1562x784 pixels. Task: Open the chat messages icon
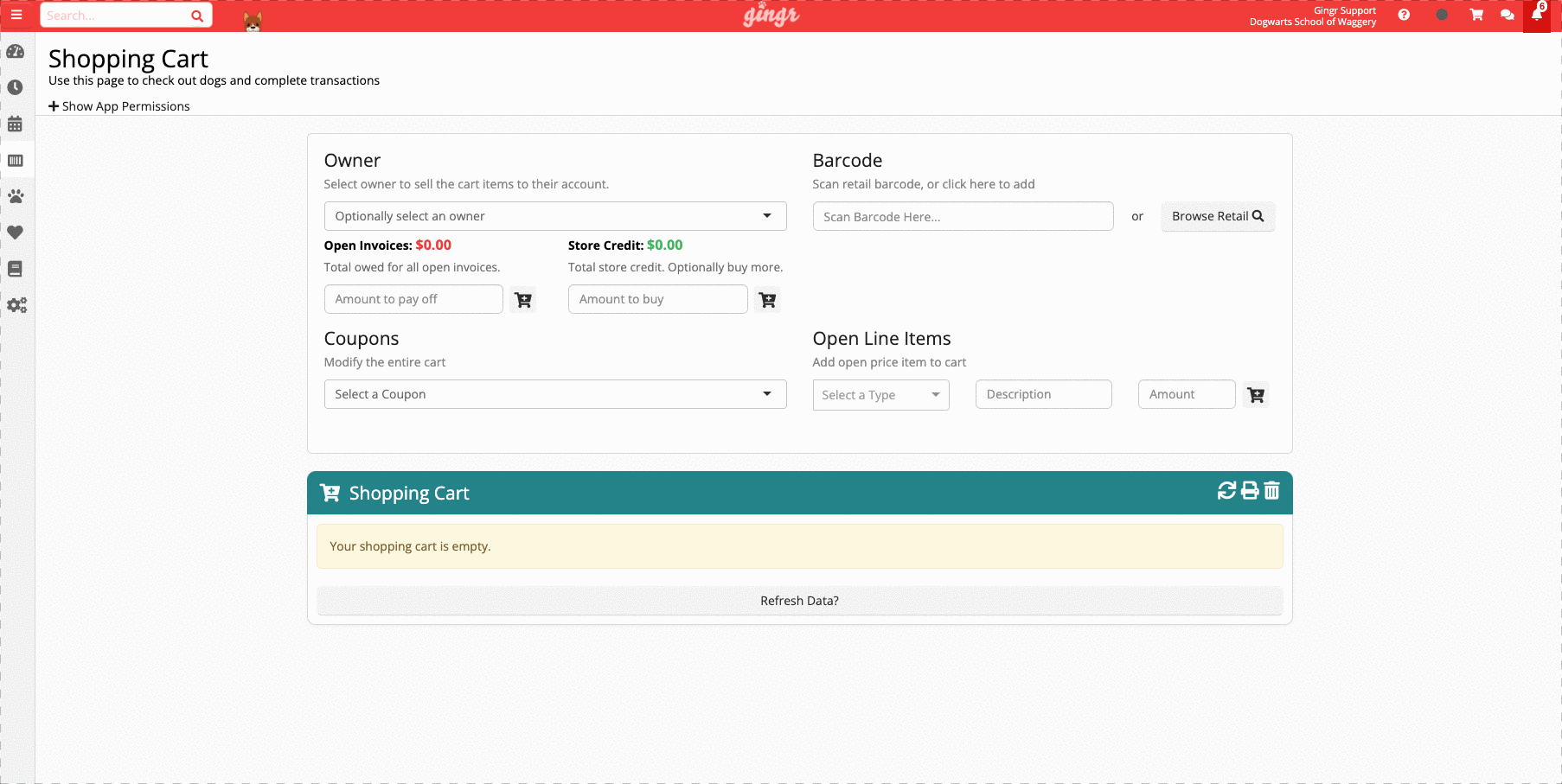tap(1508, 15)
